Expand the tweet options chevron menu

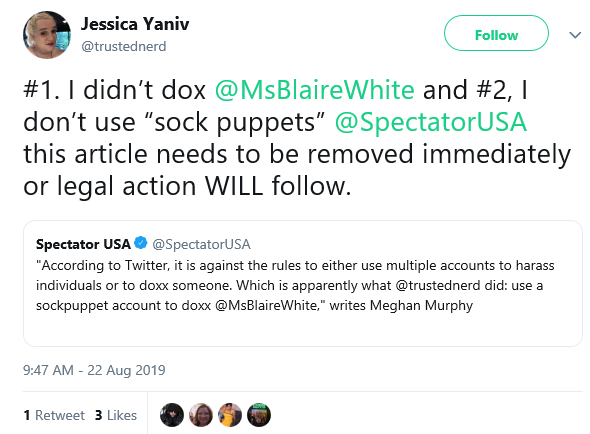click(x=575, y=35)
